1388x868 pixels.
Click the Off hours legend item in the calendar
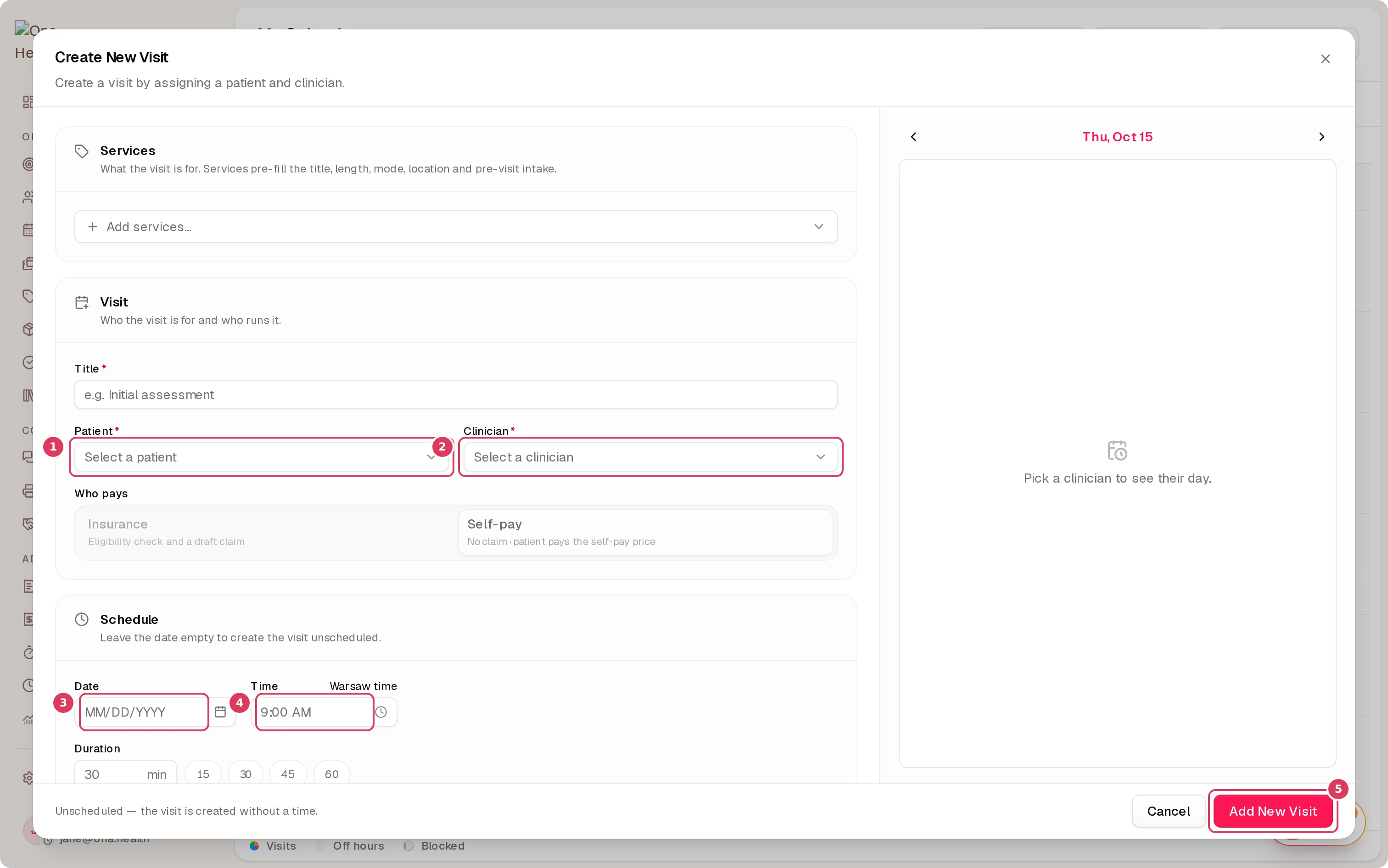point(350,846)
